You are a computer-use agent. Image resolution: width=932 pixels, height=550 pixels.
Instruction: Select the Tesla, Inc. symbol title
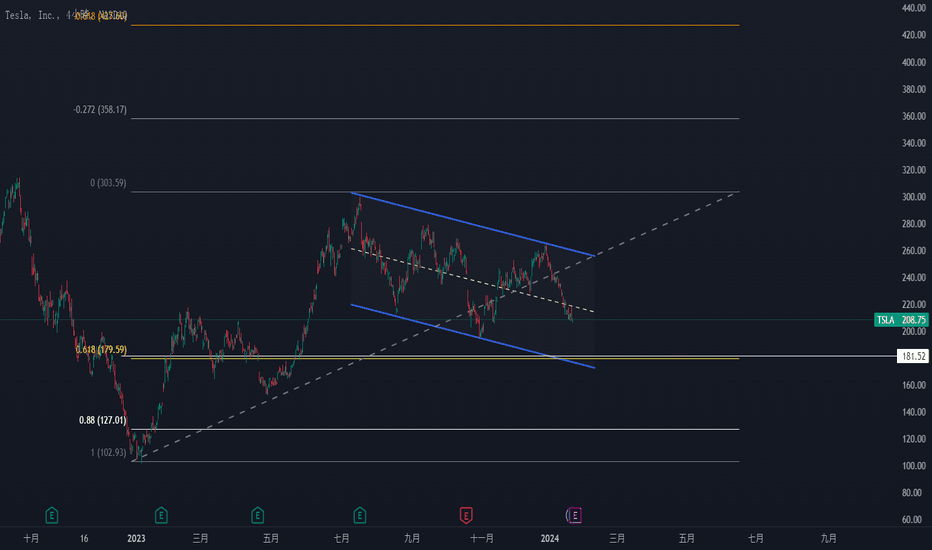(31, 15)
